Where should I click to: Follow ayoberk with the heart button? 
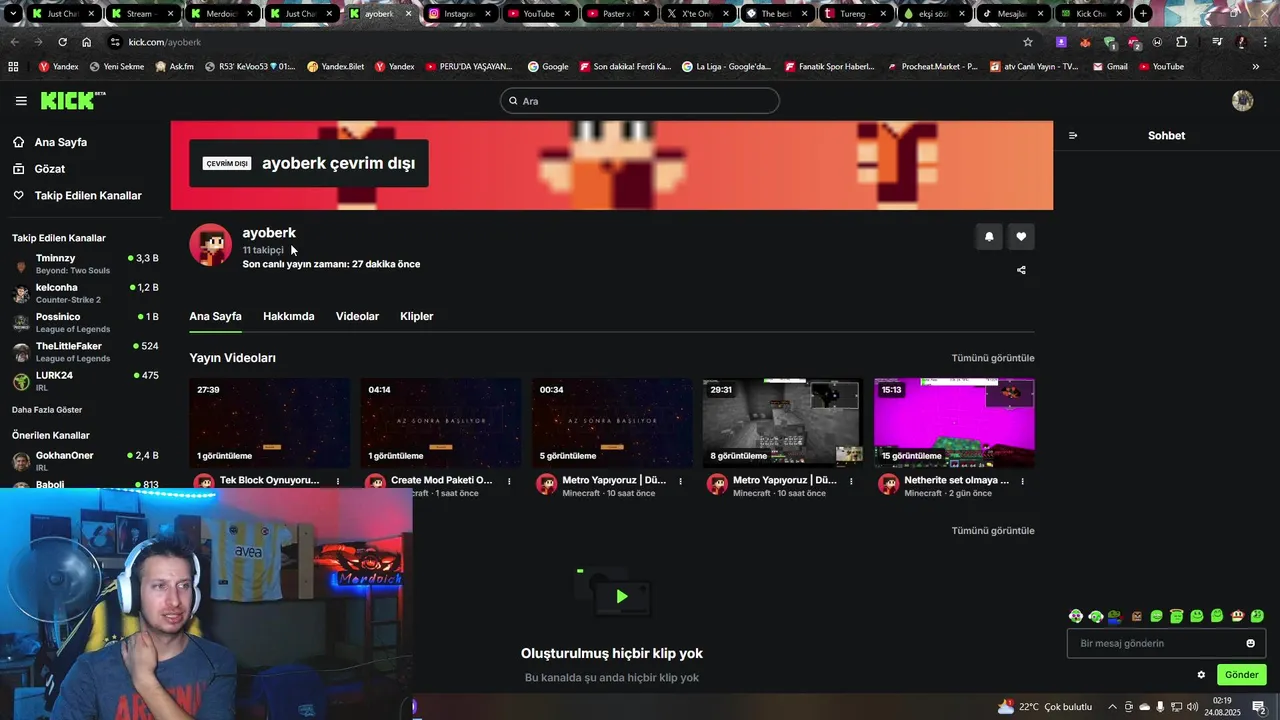point(1021,237)
